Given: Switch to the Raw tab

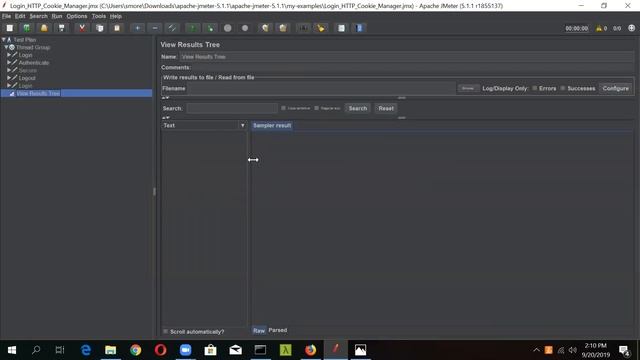Looking at the screenshot, I should click(259, 330).
